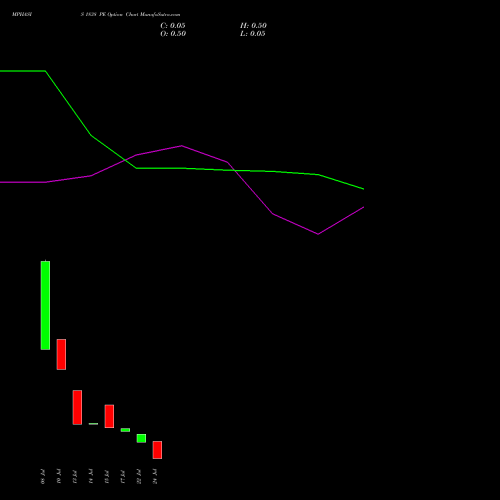500x500 pixels.
Task: Click the first date label on the axis
Action: 43,476
